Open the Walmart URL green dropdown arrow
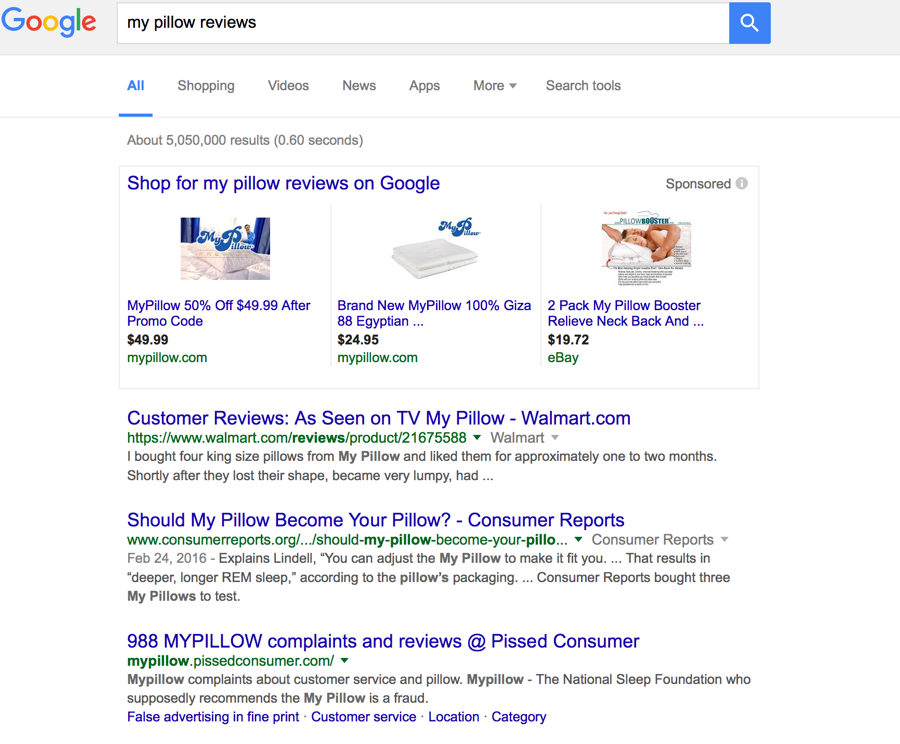Screen dimensions: 900x744 click(x=477, y=438)
